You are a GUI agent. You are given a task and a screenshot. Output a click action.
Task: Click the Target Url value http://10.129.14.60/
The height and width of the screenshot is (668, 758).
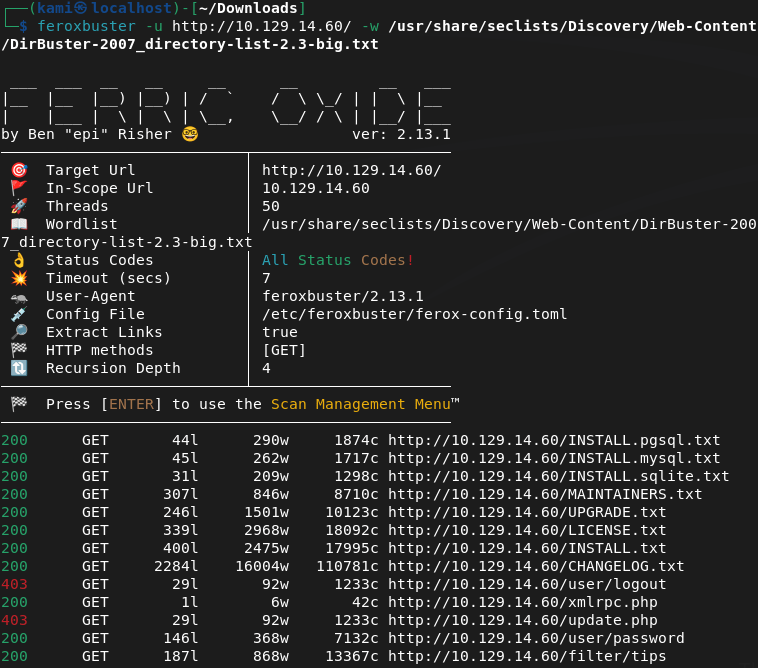351,170
